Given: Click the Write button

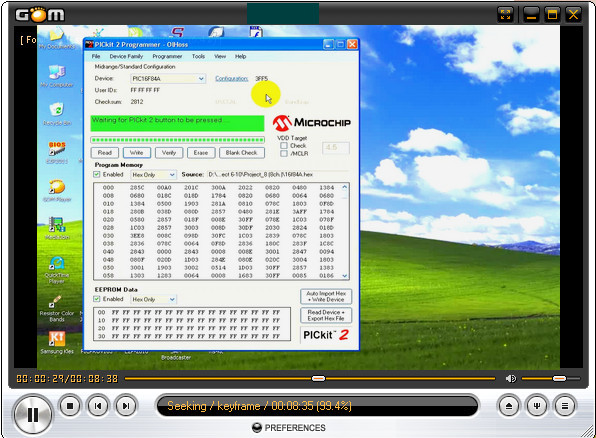Looking at the screenshot, I should [137, 153].
